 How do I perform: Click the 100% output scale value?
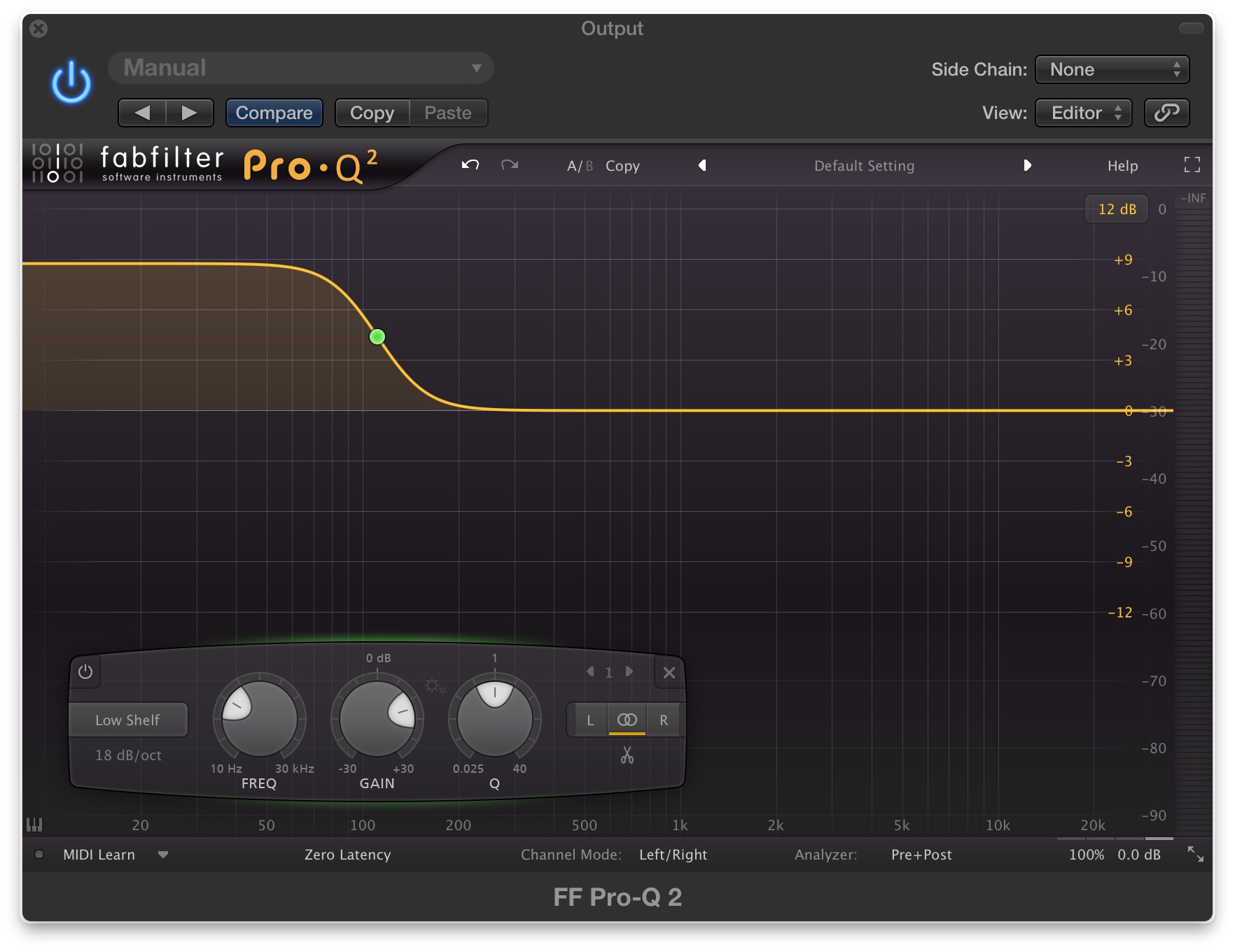[1087, 855]
